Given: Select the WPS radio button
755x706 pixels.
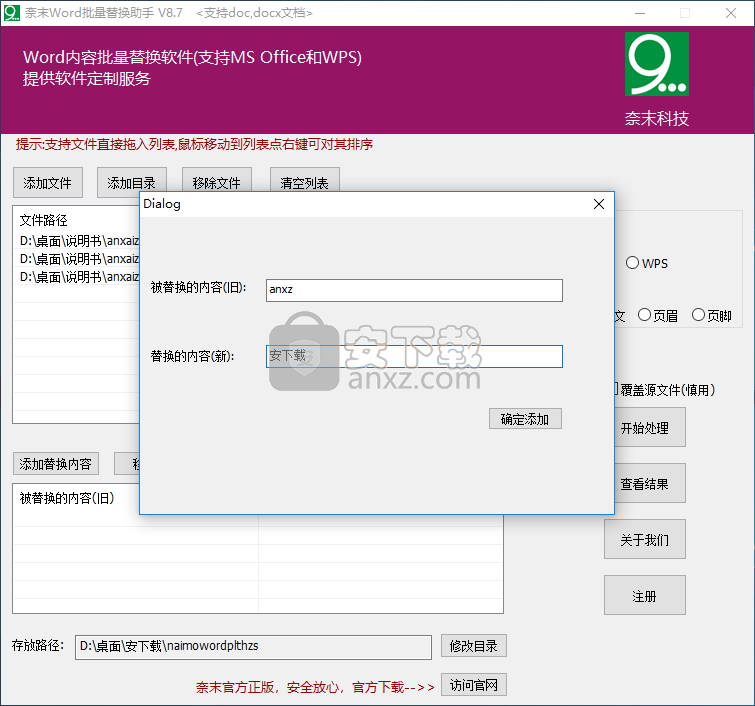Looking at the screenshot, I should [633, 264].
